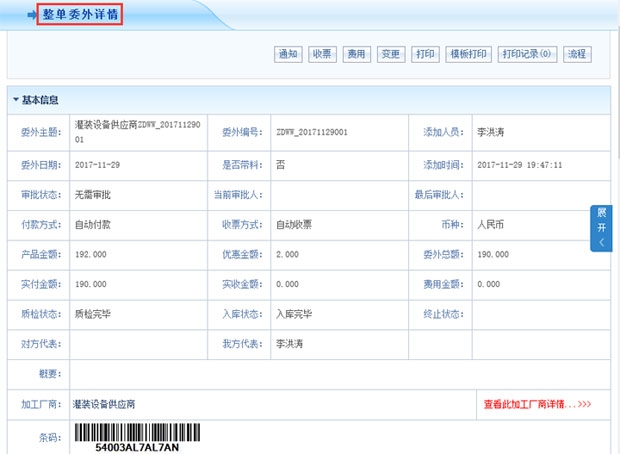620x454 pixels.
Task: Open 打印记录(0) button
Action: (527, 54)
